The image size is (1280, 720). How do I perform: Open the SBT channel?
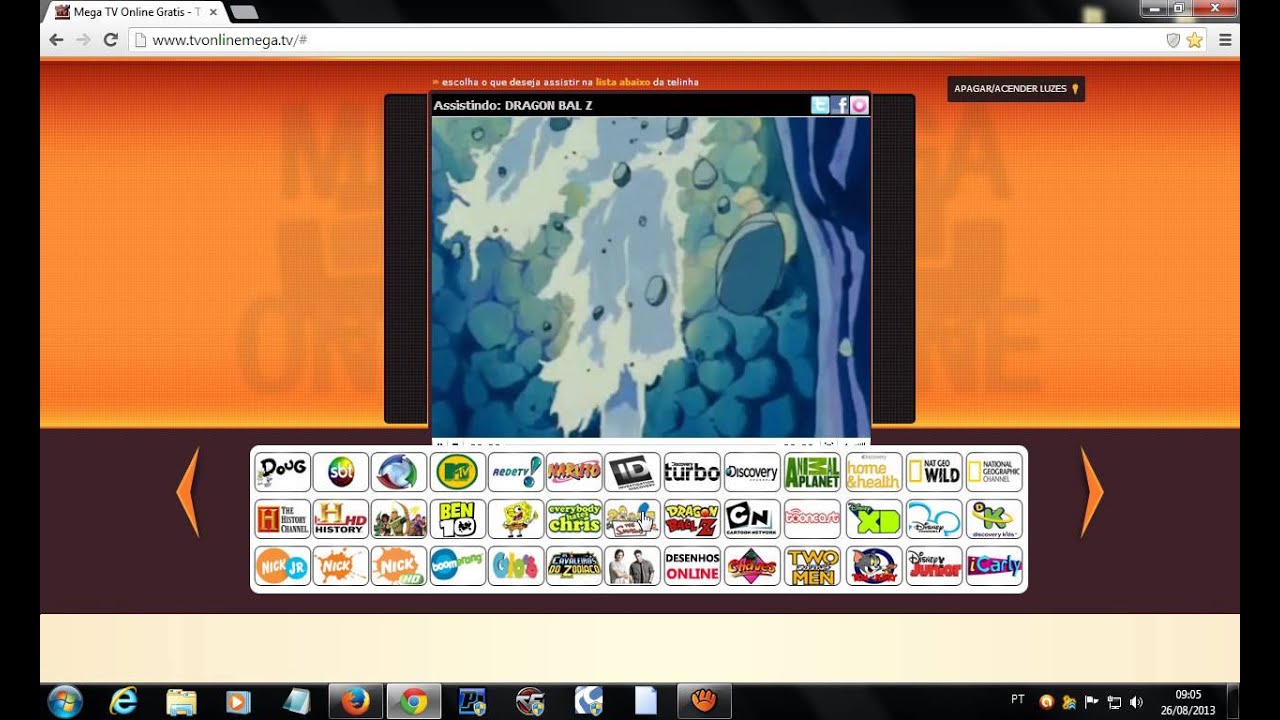tap(341, 472)
